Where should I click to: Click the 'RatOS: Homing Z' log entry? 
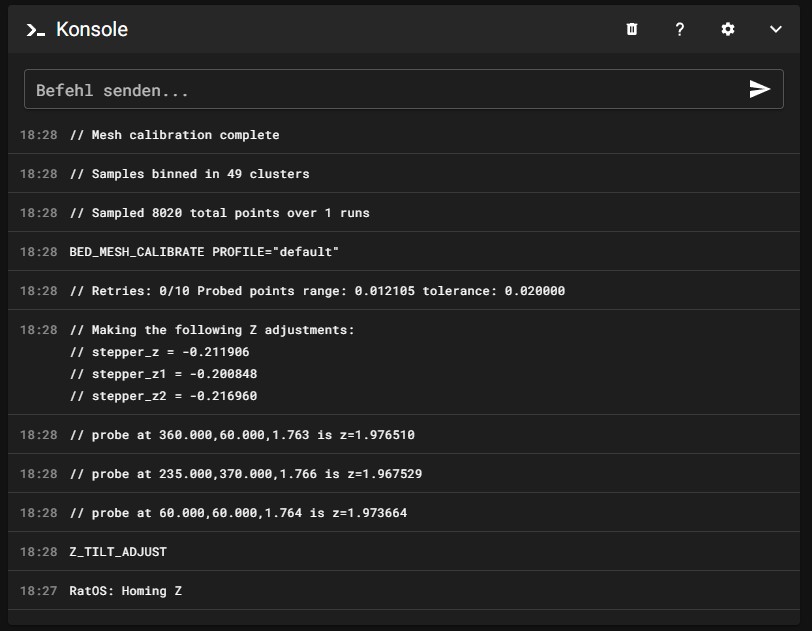(126, 591)
